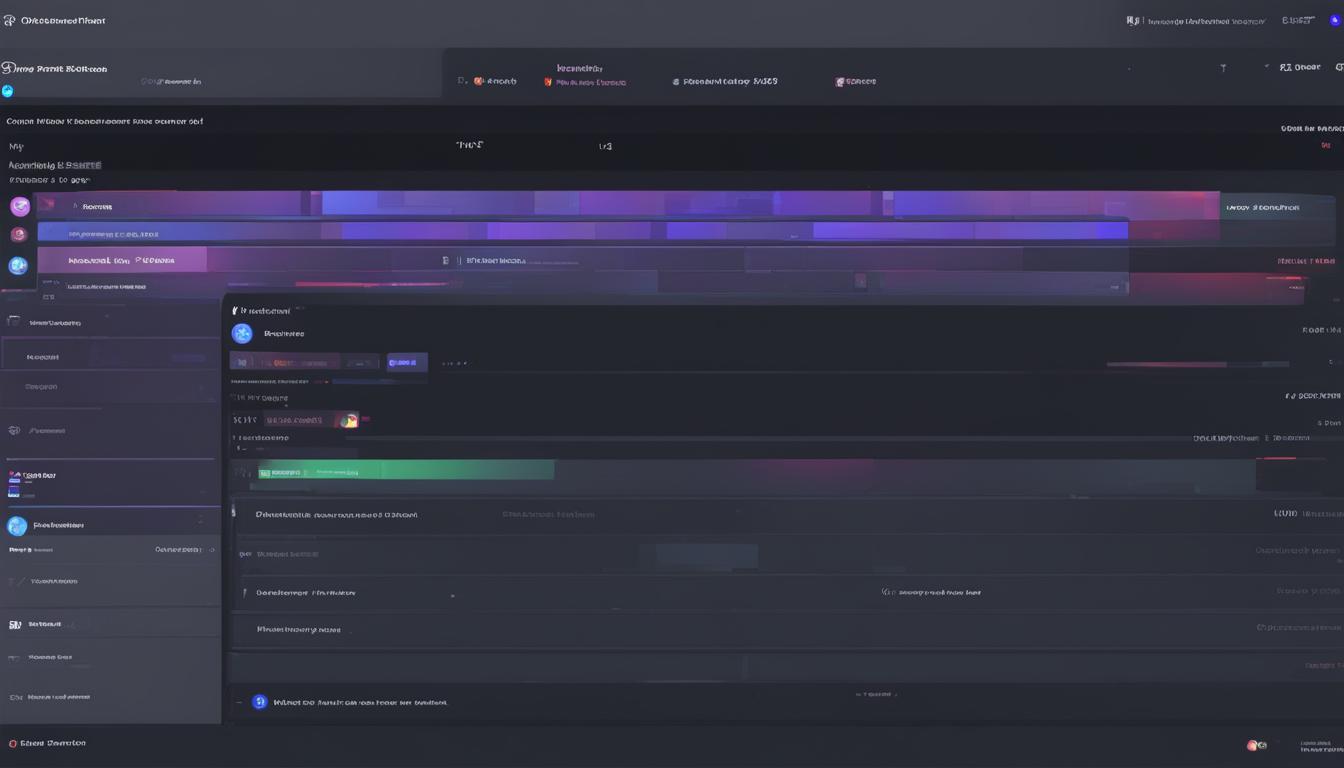Click the dark red round icon in the second timeline row
The image size is (1344, 768).
(17, 235)
